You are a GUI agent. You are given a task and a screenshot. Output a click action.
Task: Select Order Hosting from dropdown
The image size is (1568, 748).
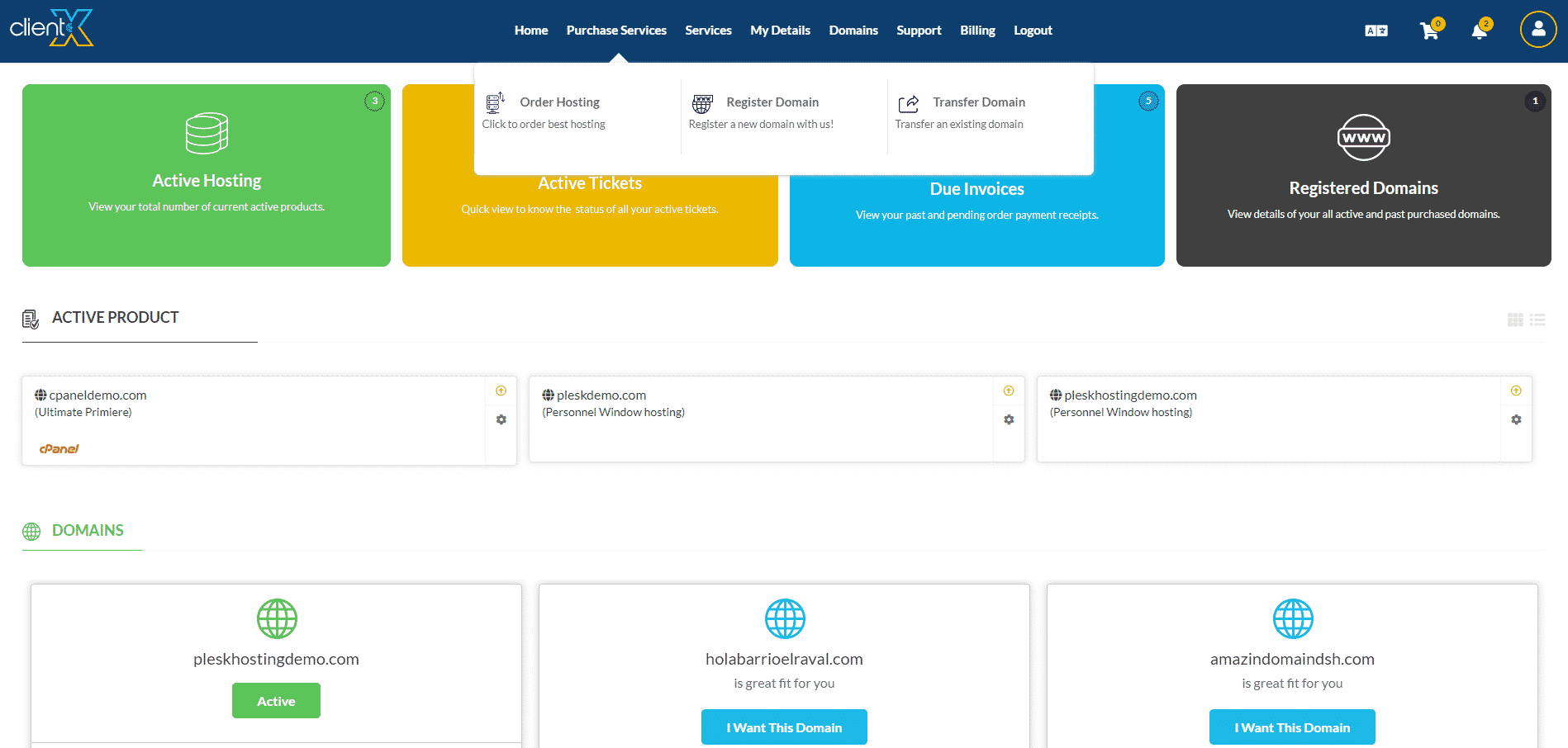[x=559, y=102]
